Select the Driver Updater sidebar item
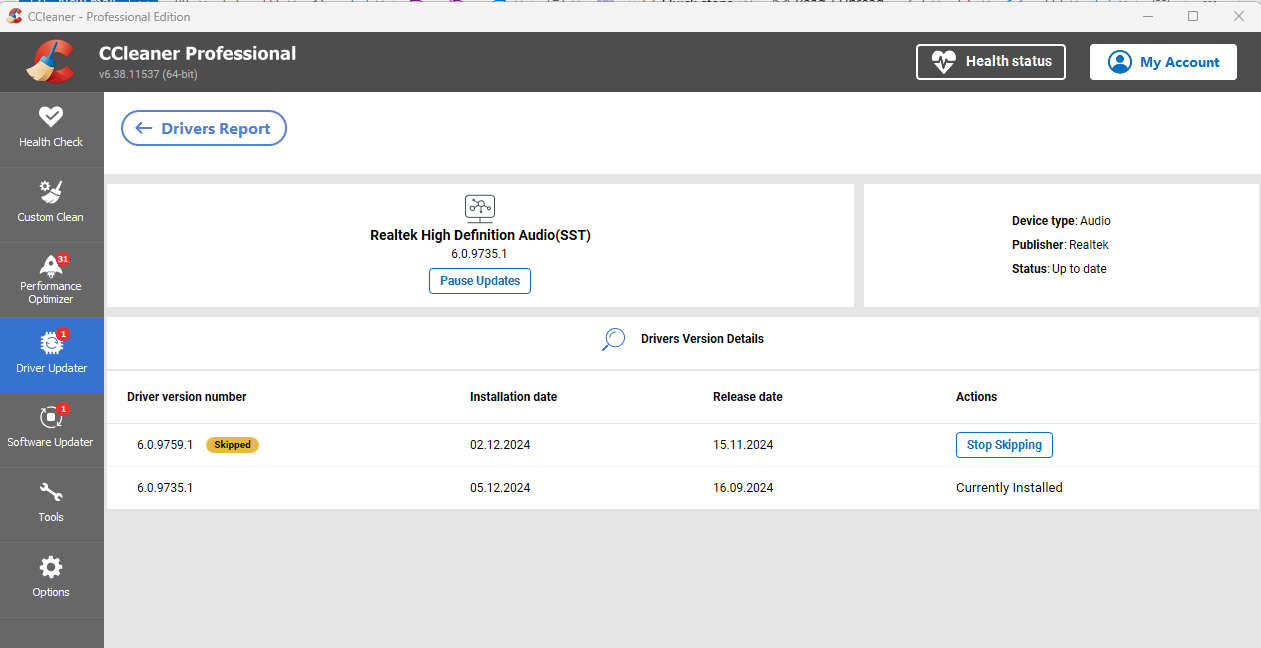This screenshot has height=648, width=1261. pyautogui.click(x=51, y=355)
